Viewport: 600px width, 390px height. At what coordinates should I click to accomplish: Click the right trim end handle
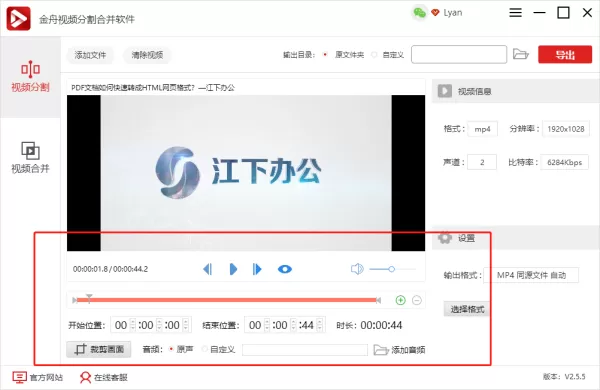tap(378, 300)
